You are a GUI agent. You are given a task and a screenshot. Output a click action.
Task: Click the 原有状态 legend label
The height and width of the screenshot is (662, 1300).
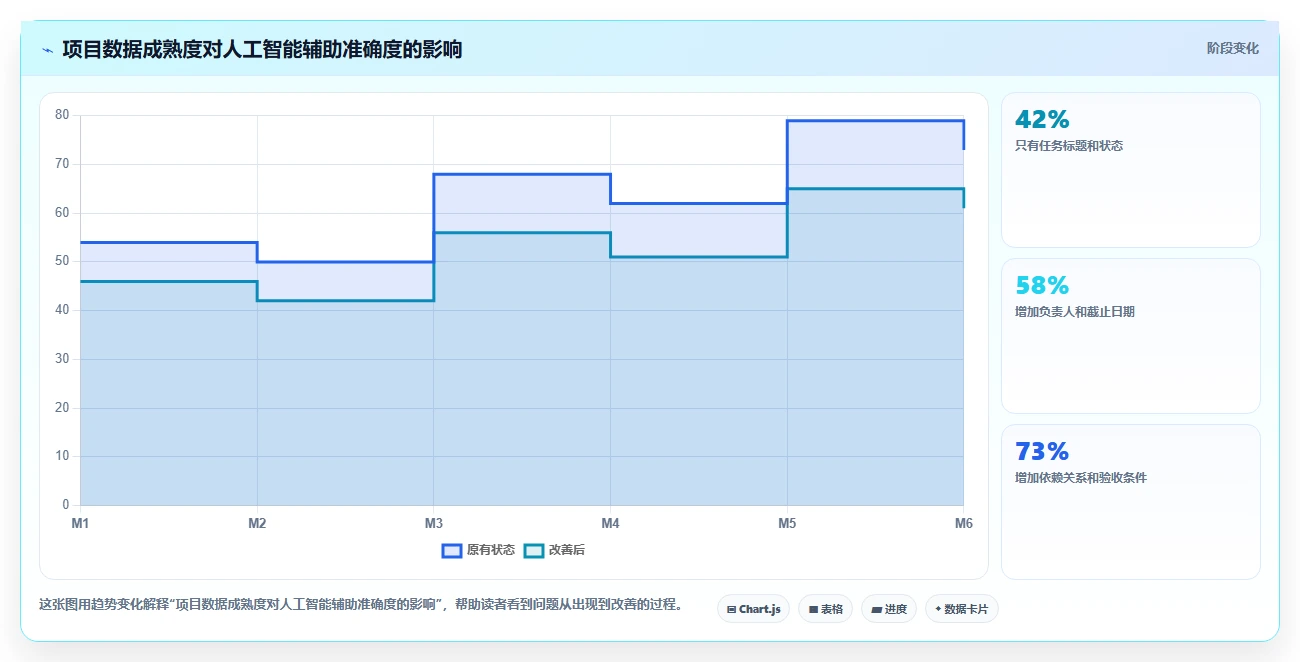491,550
